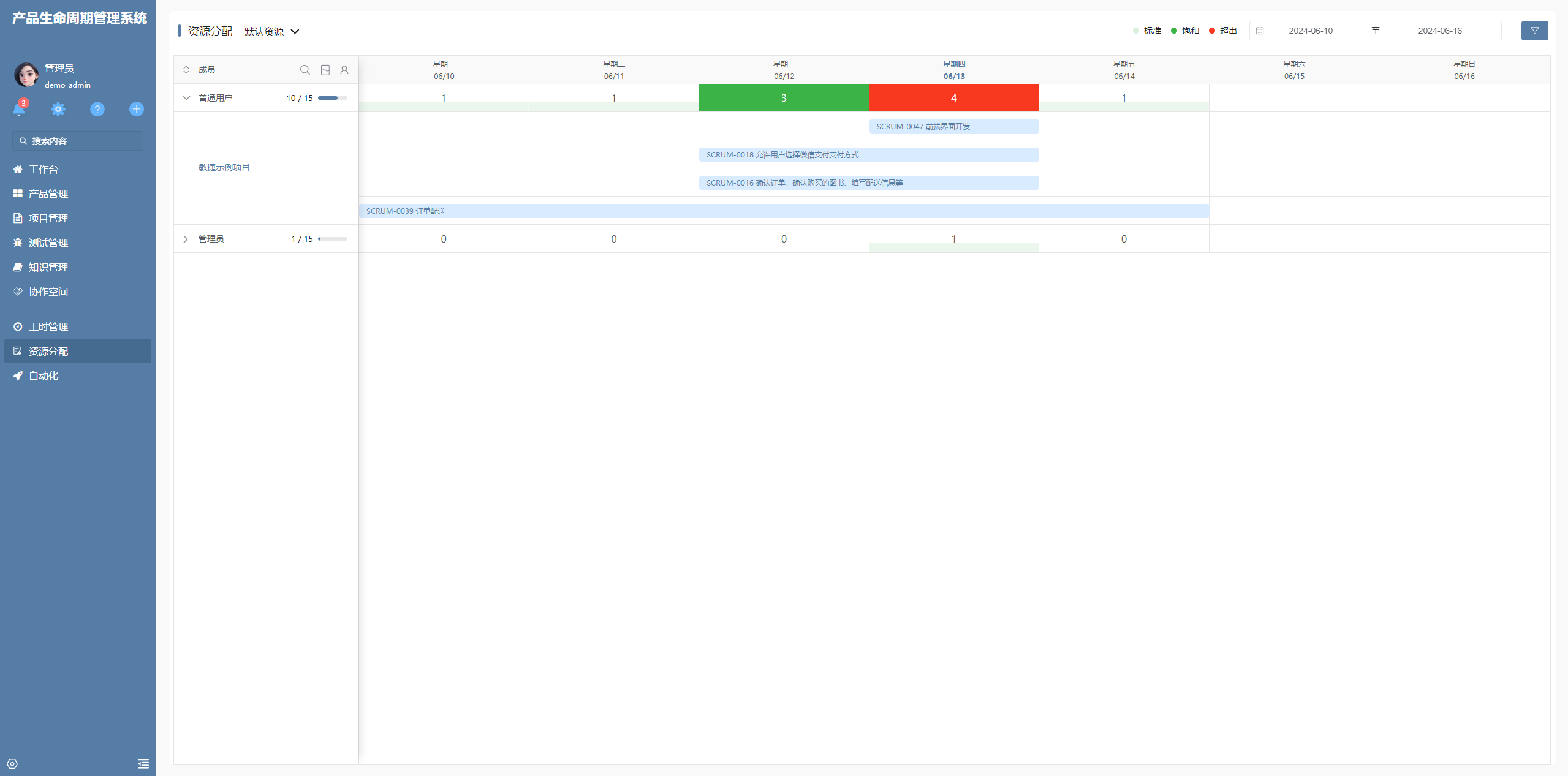Click the blue plus create icon
Viewport: 1568px width, 776px height.
point(136,109)
